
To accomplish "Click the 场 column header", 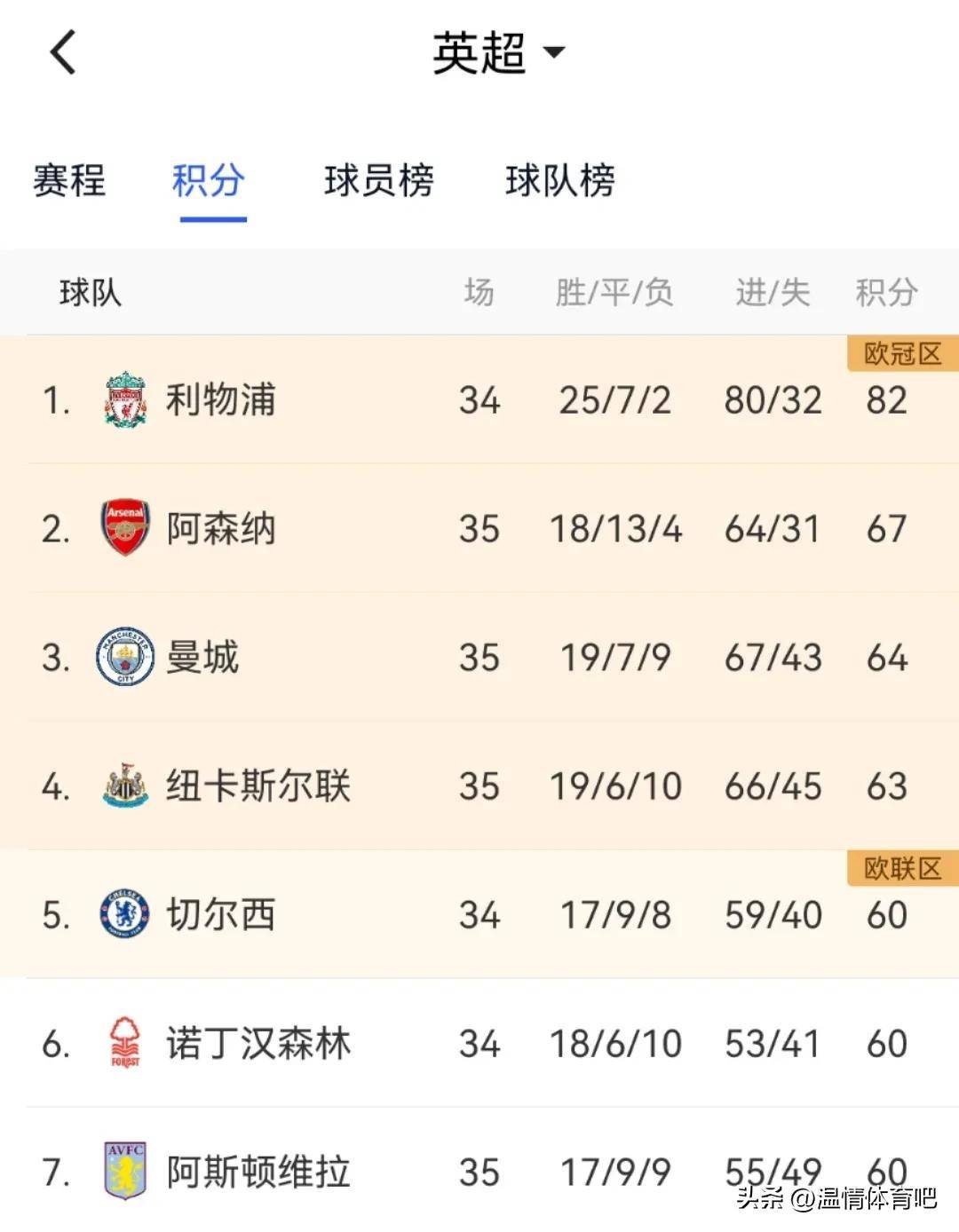I will pyautogui.click(x=479, y=293).
